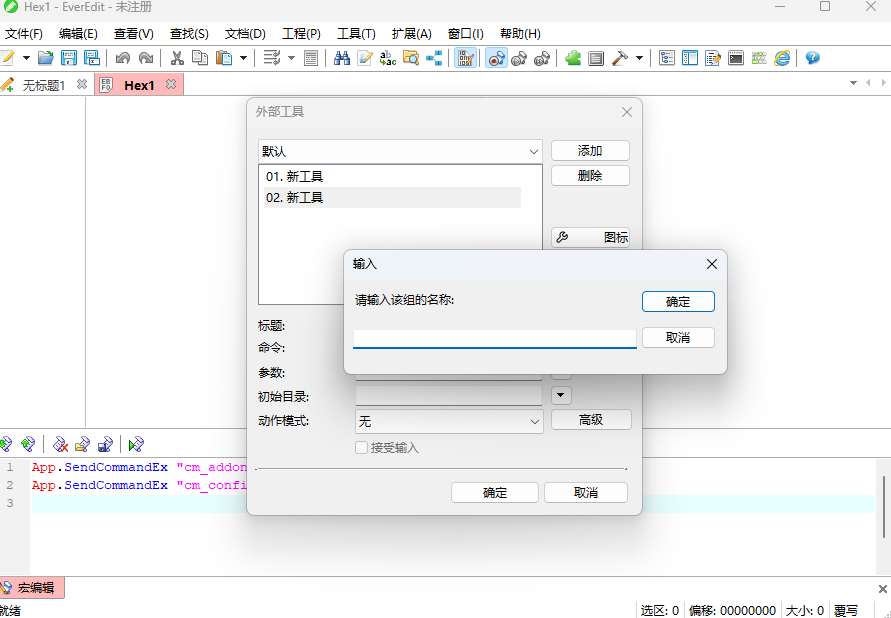Switch to the 无标题1 tab
The width and height of the screenshot is (891, 618).
[43, 85]
